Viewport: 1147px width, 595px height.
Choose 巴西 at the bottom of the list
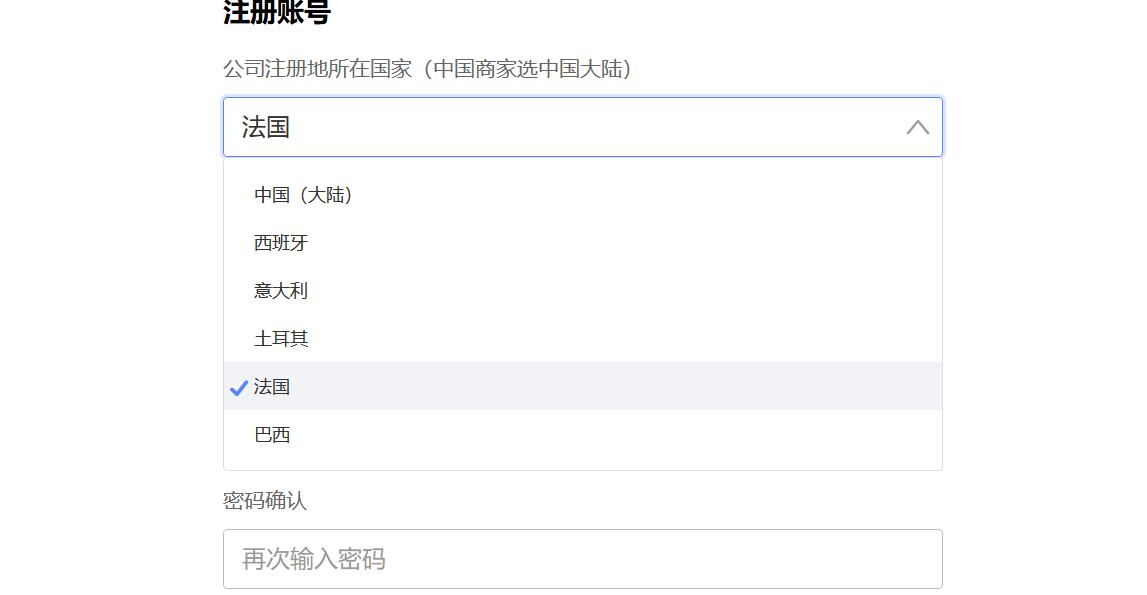pyautogui.click(x=272, y=435)
